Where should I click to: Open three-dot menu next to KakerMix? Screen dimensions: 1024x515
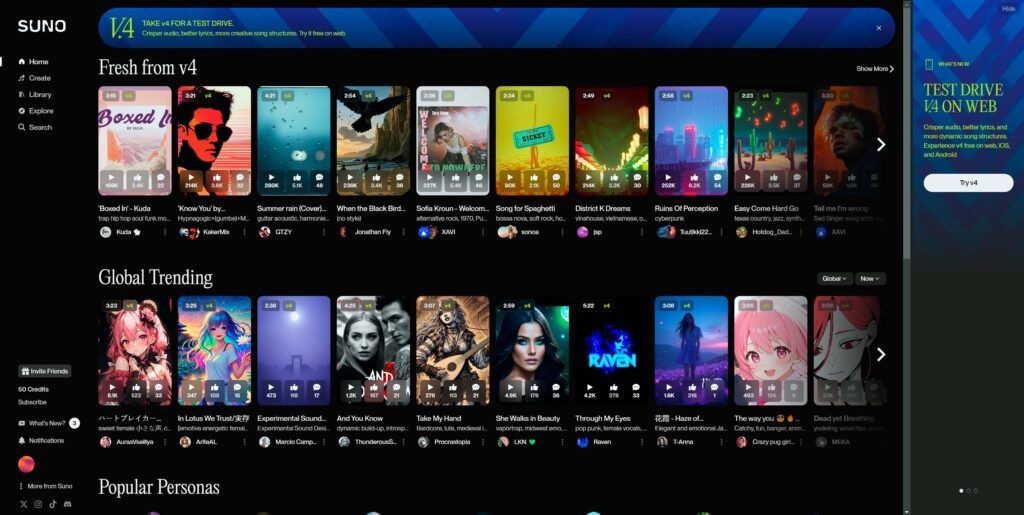[x=245, y=232]
